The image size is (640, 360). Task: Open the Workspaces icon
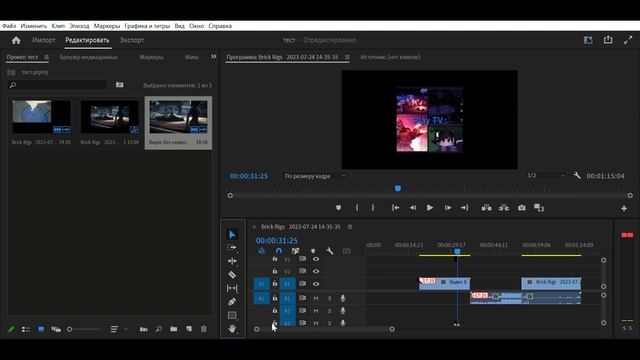[x=588, y=40]
